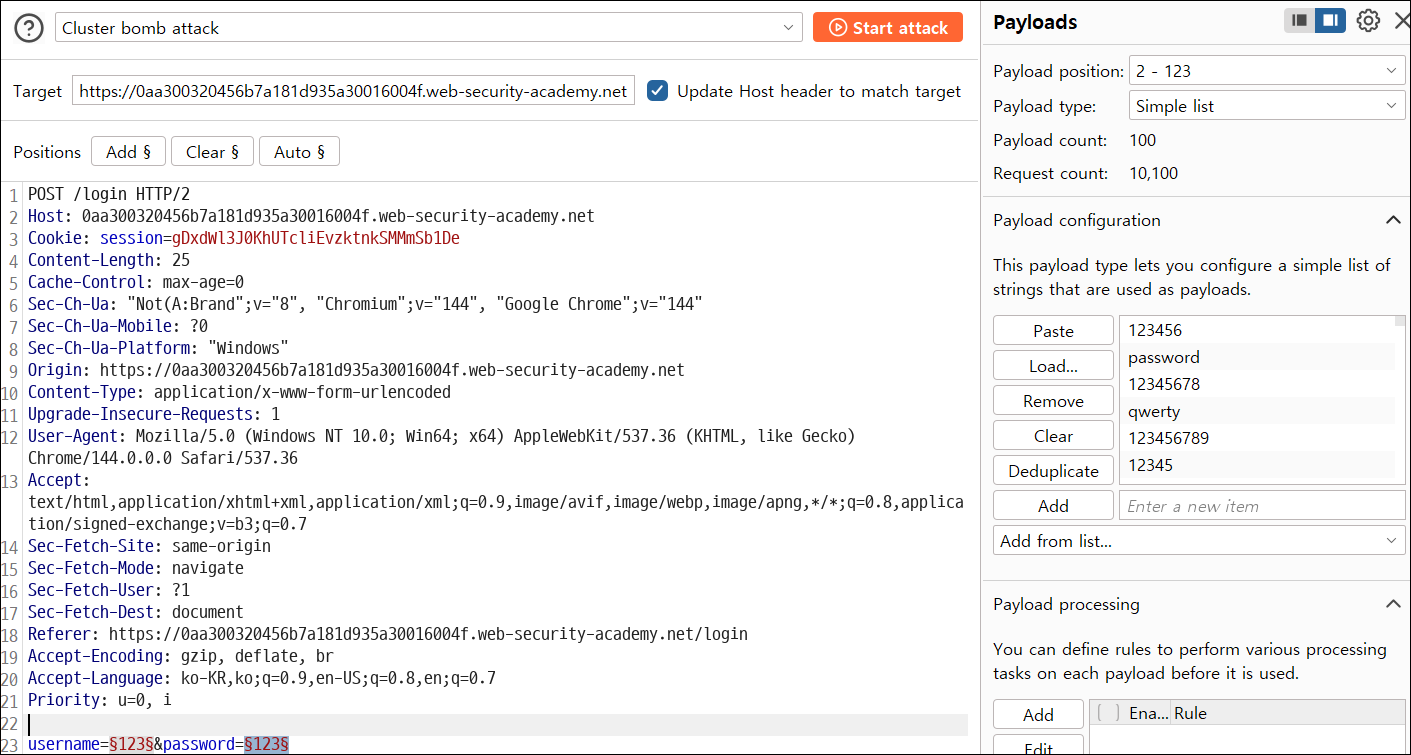The height and width of the screenshot is (755, 1411).
Task: Click Auto § positions button
Action: coord(299,152)
